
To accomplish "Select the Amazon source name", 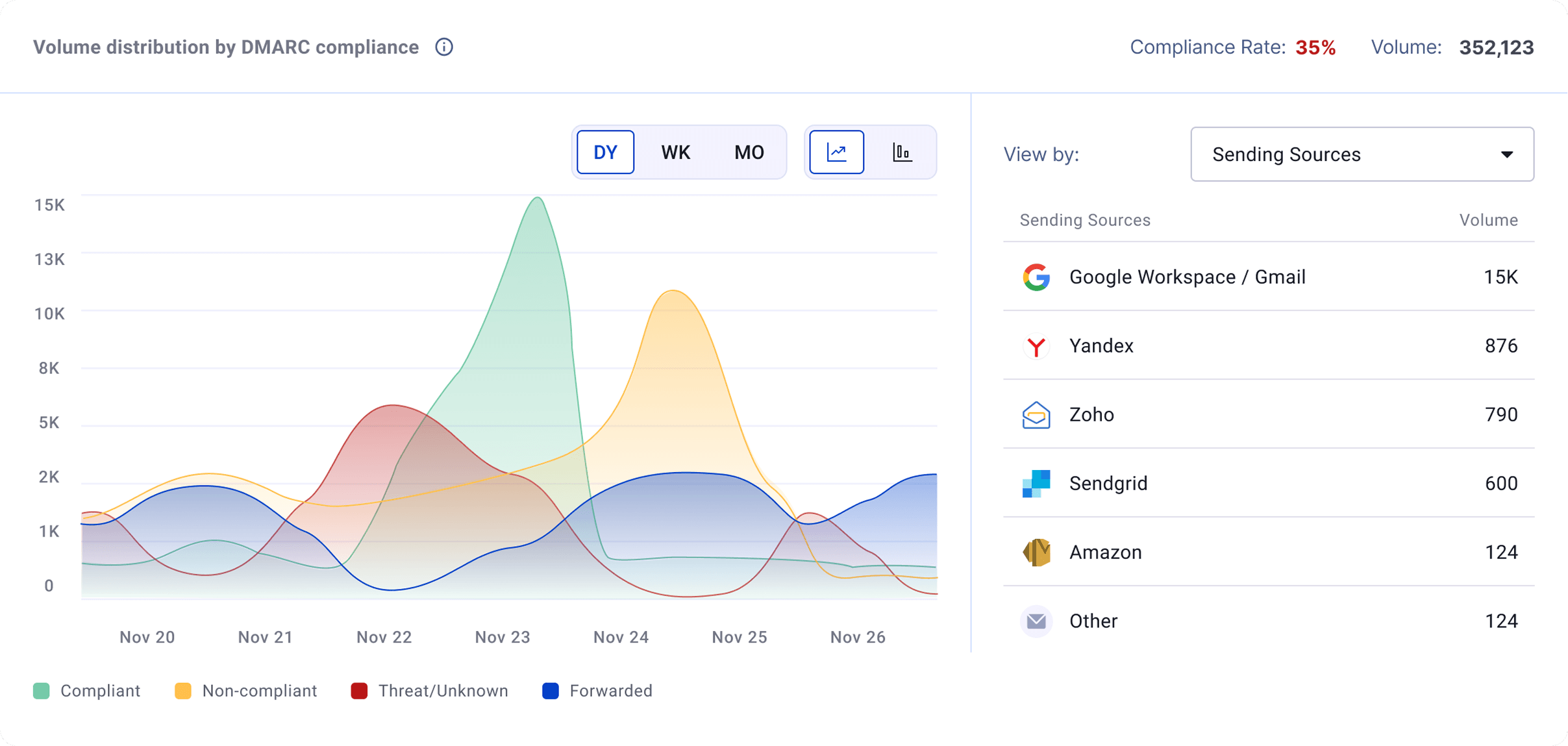I will (1105, 553).
